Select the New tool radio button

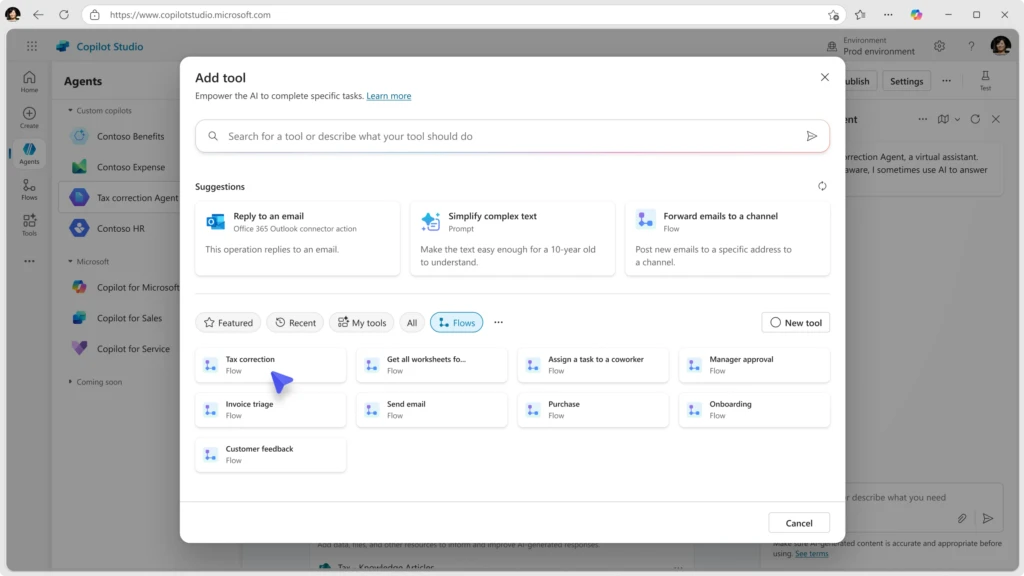[x=775, y=322]
